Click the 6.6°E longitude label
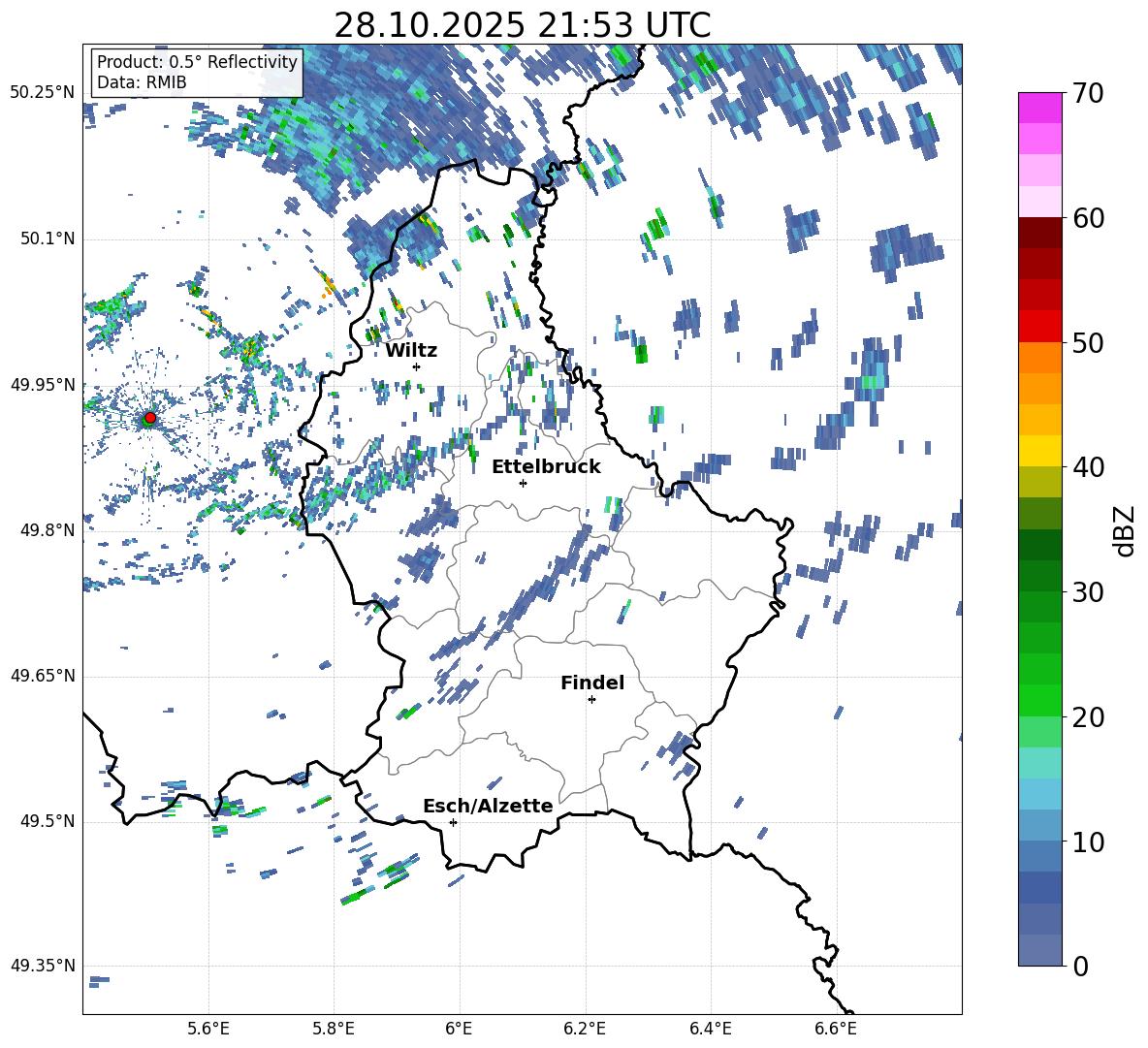 [x=836, y=1030]
